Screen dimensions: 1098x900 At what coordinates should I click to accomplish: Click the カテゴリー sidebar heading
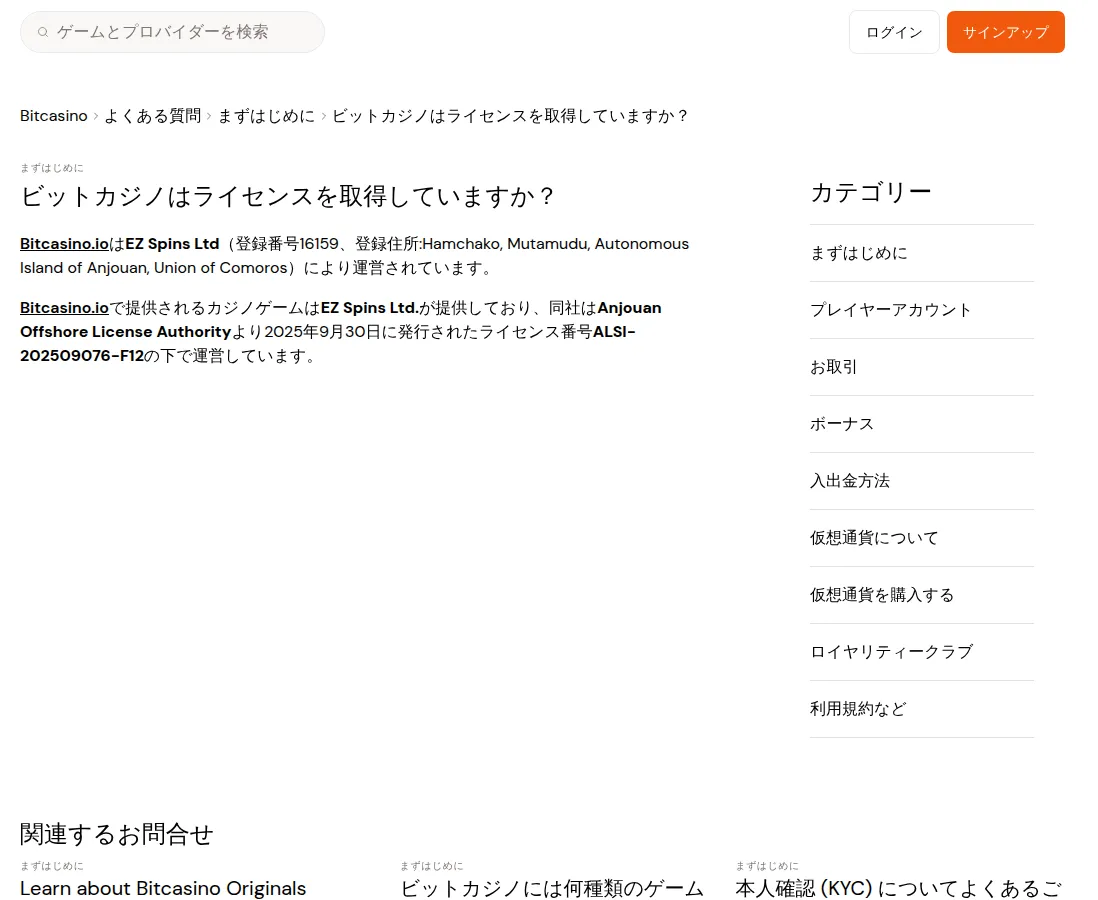tap(871, 192)
